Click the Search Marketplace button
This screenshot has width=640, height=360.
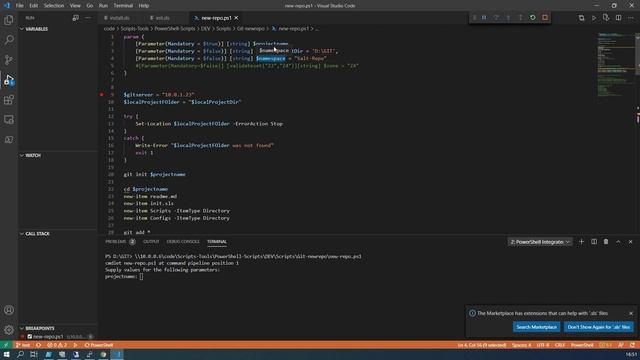[x=536, y=327]
